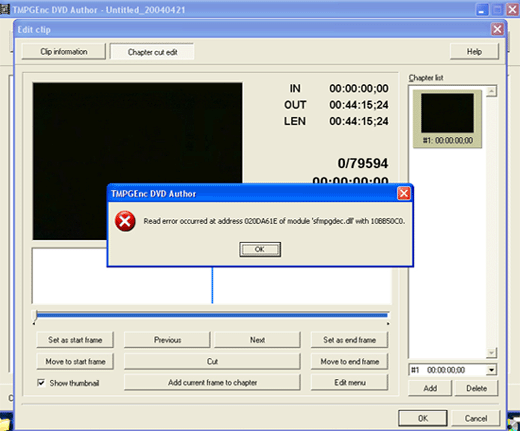Delete the selected chapter
520x431 pixels.
(x=476, y=388)
